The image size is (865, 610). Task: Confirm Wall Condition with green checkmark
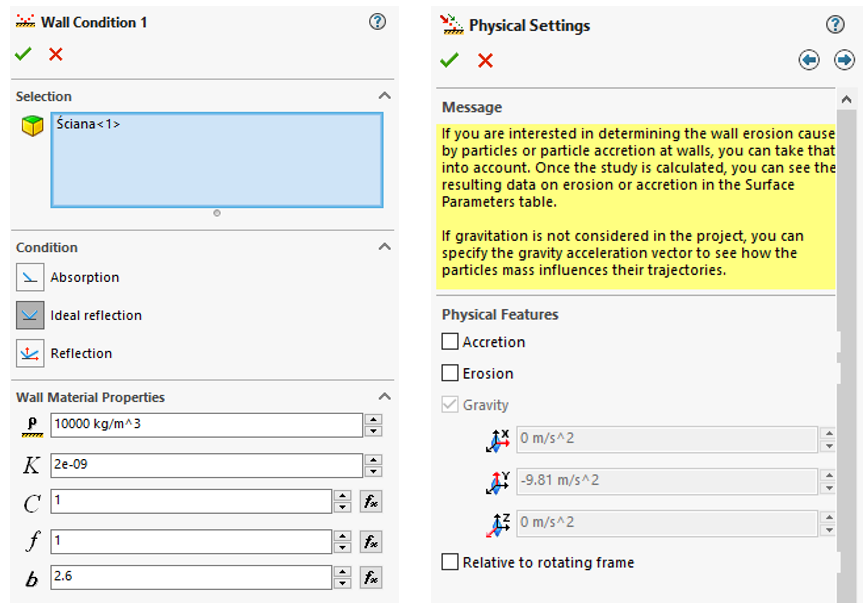(23, 55)
